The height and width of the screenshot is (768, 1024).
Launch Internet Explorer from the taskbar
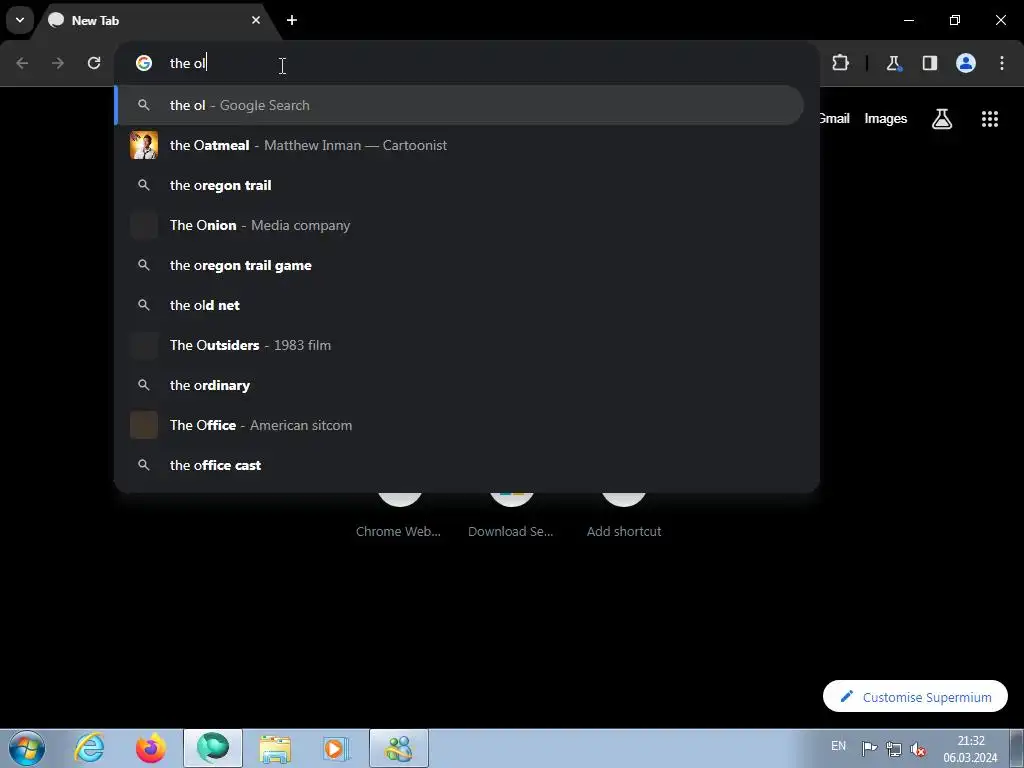89,748
